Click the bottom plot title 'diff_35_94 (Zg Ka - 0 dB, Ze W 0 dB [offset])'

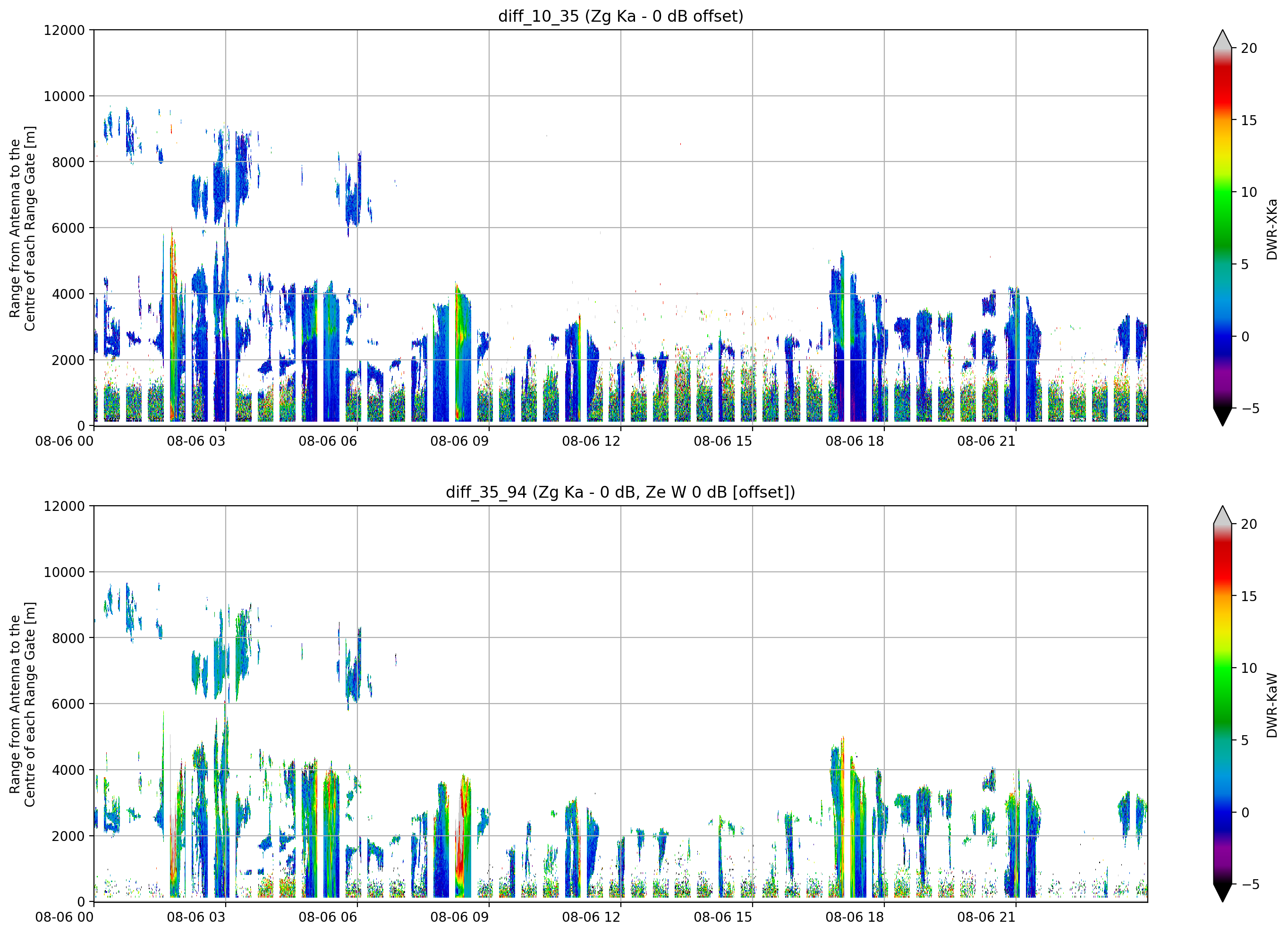pos(621,492)
